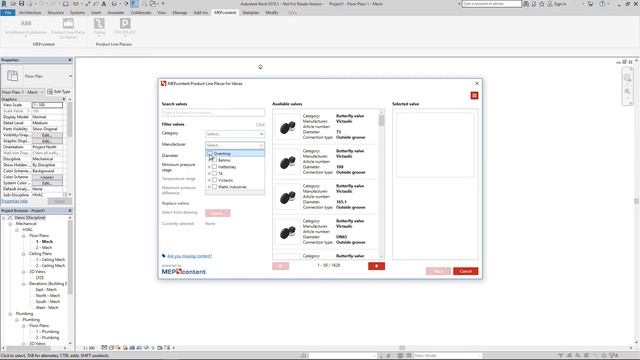The image size is (640, 360).
Task: Click the Color Scheme none button
Action: (x=47, y=177)
